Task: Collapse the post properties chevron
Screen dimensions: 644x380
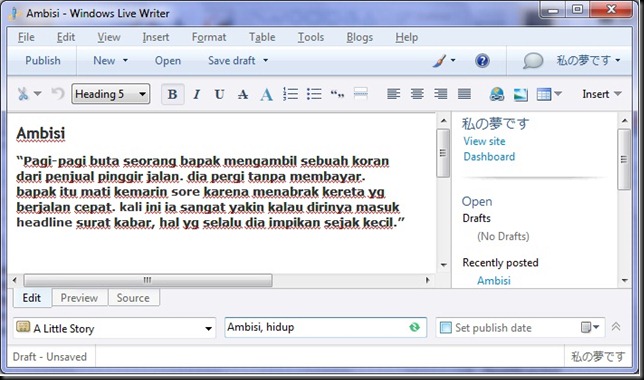Action: tap(616, 327)
